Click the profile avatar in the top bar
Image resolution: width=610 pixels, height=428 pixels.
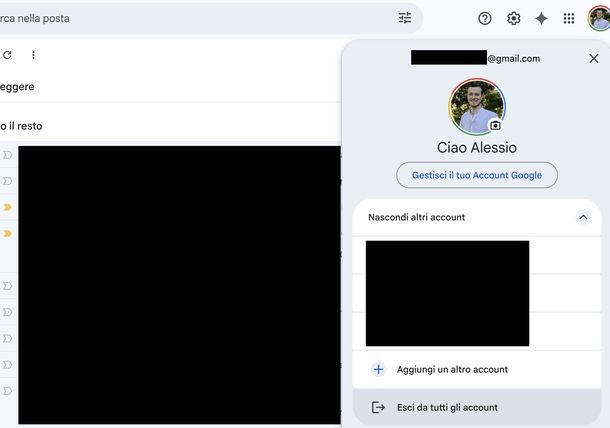point(599,18)
